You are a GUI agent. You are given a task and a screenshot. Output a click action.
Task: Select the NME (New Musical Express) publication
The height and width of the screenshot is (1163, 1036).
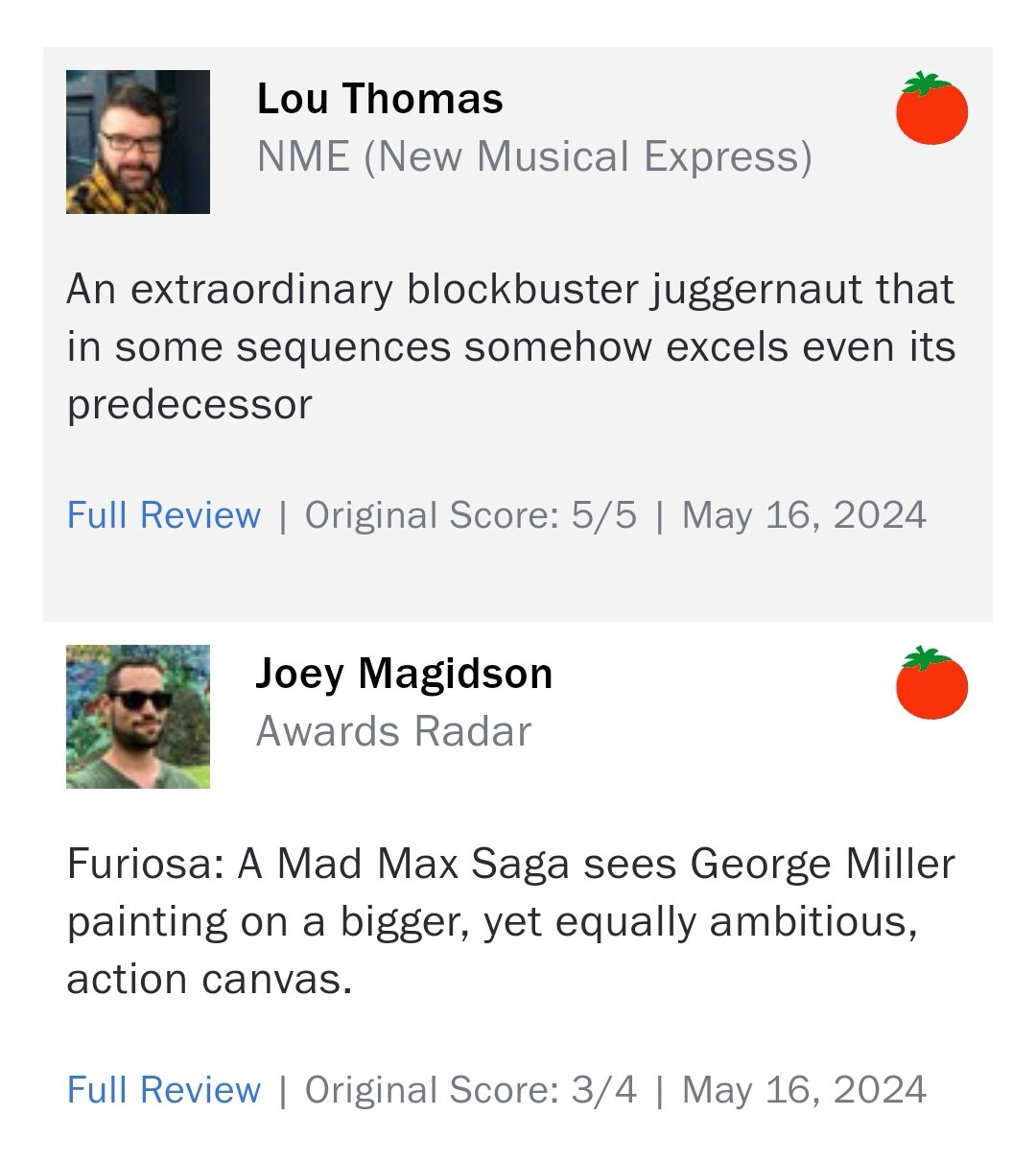coord(534,156)
